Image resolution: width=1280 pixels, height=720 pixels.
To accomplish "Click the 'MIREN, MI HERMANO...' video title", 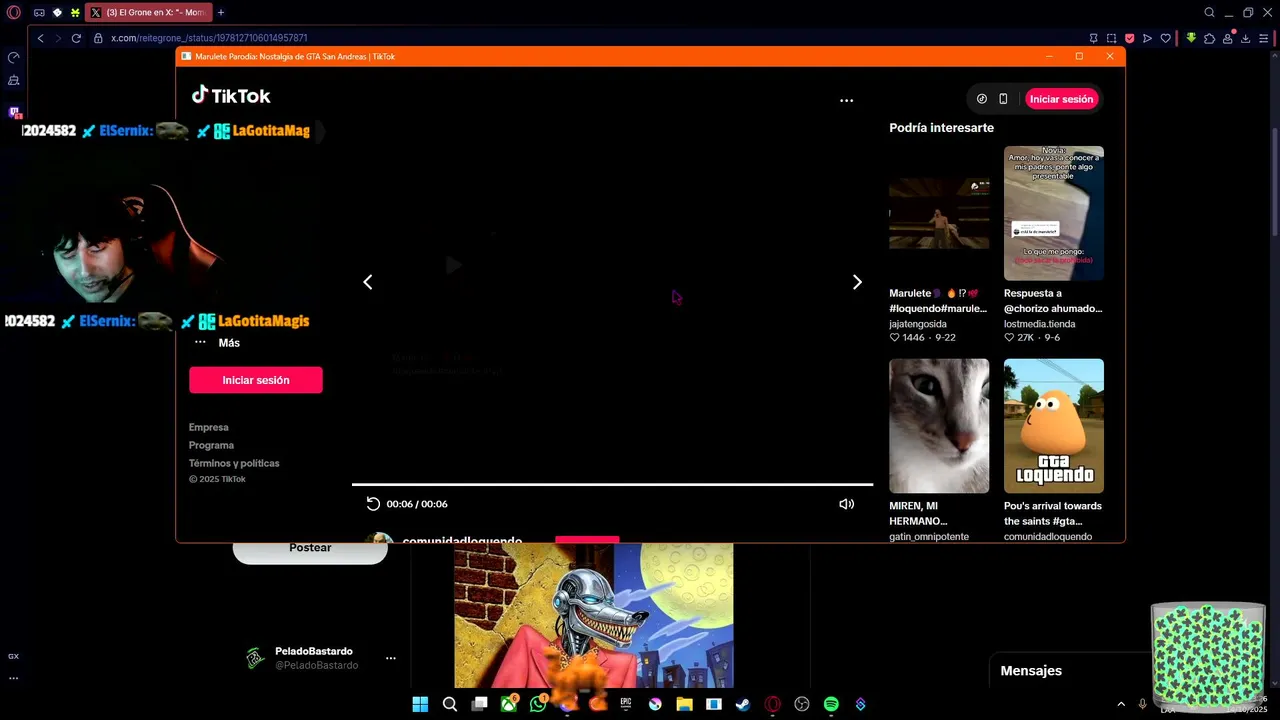I will (x=918, y=513).
